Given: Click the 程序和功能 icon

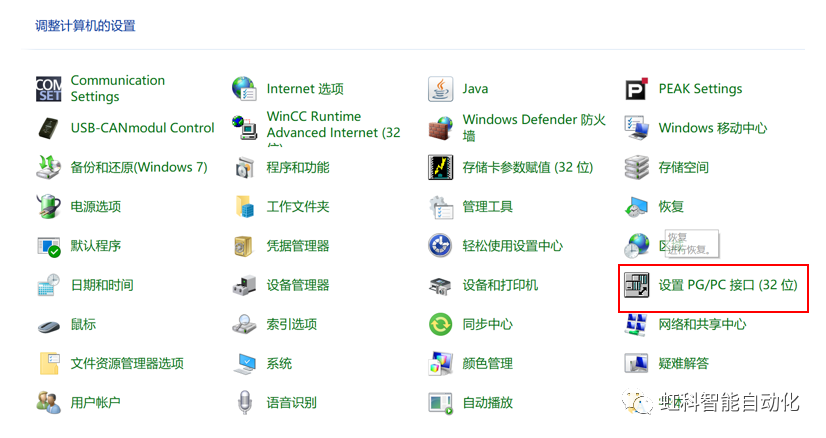Looking at the screenshot, I should click(244, 167).
